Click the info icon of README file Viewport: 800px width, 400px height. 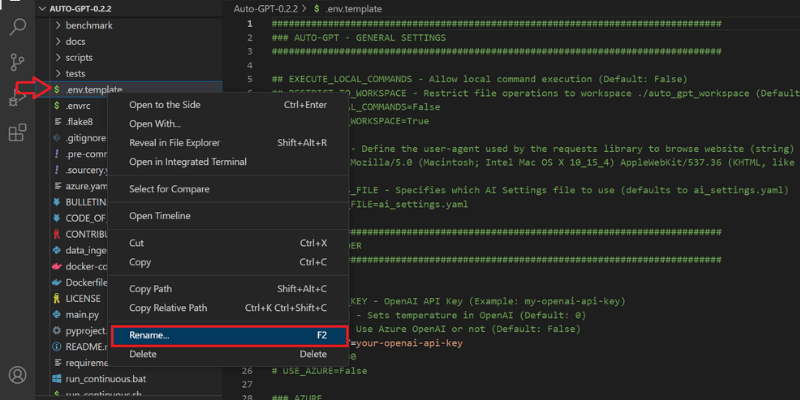57,347
